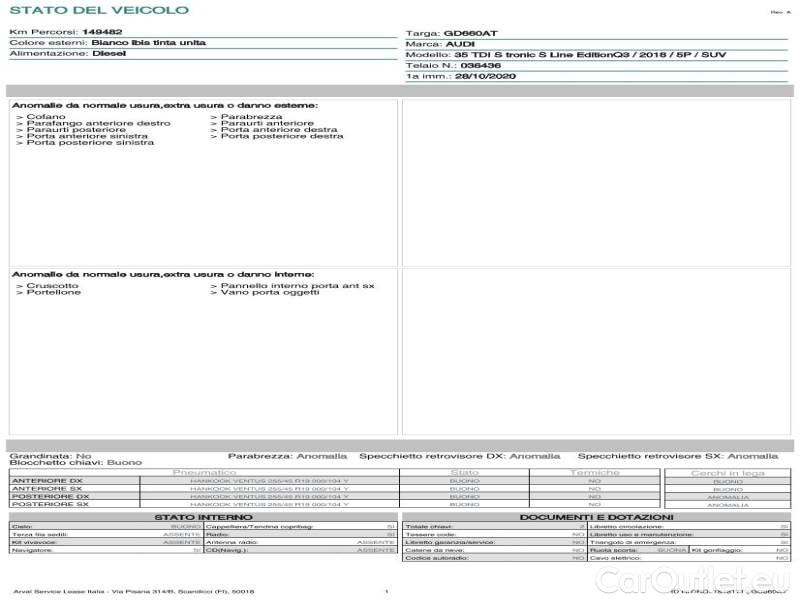This screenshot has height=600, width=800.
Task: Select the 'Km Percorsi: 149482' line
Action: [66, 32]
